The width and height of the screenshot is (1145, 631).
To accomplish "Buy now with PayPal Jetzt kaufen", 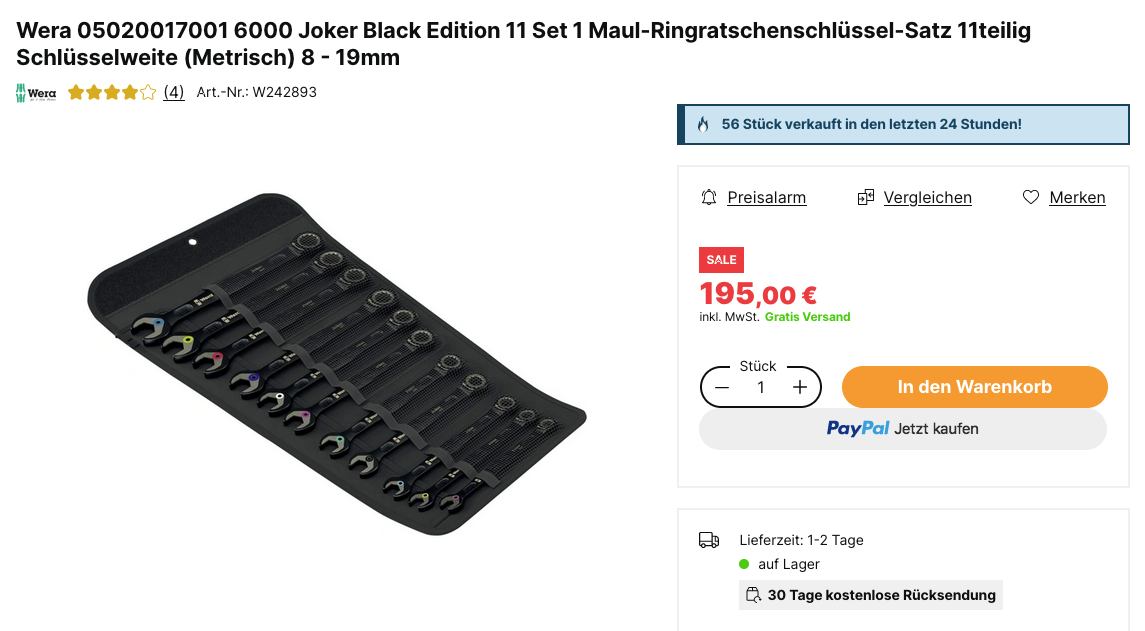I will point(902,429).
